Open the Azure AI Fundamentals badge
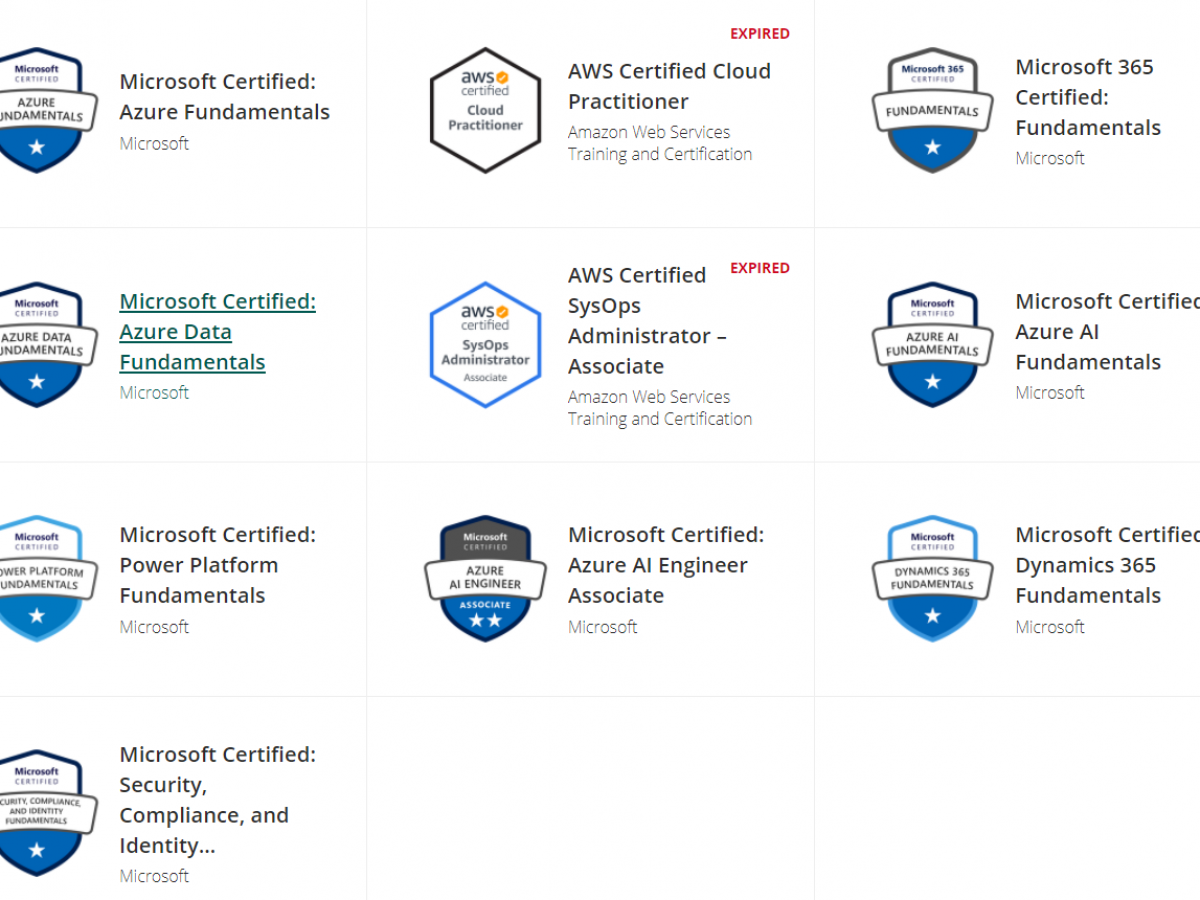The width and height of the screenshot is (1200, 900). [932, 344]
